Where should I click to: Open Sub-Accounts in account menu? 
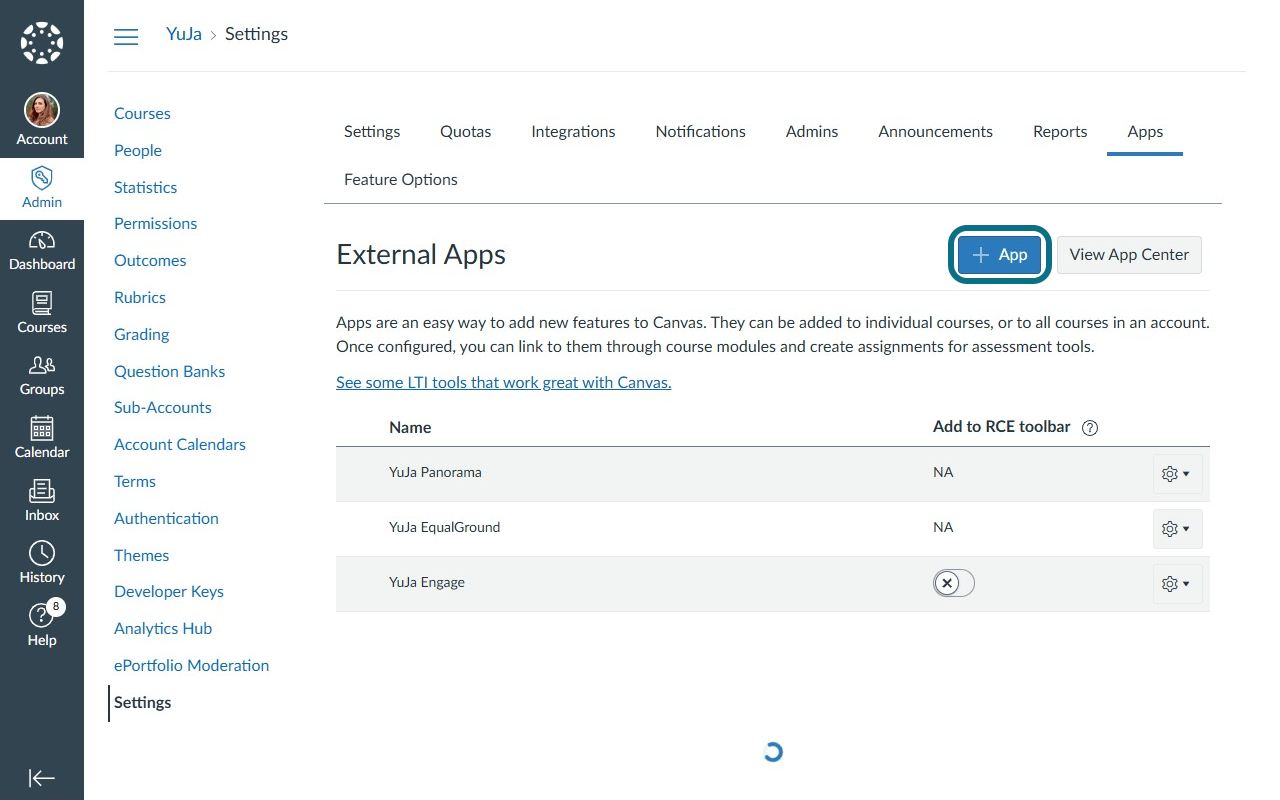(163, 408)
